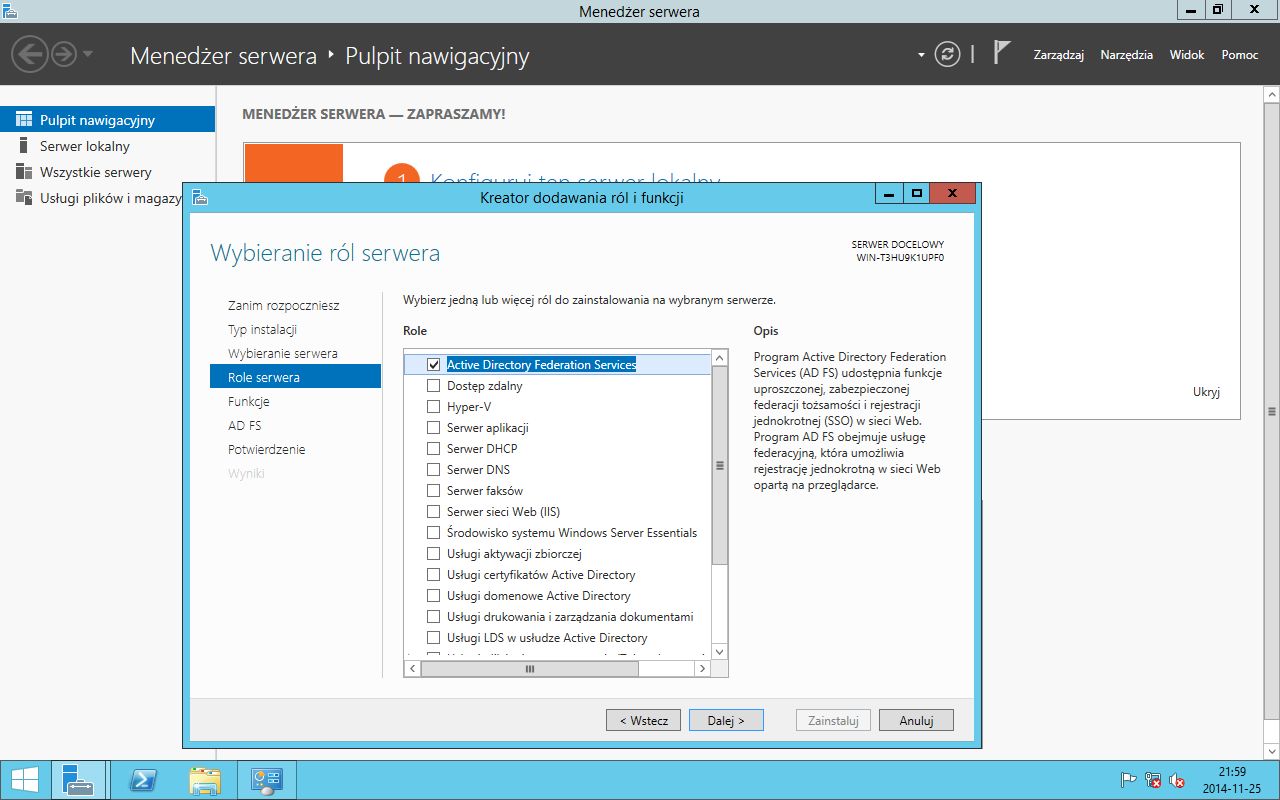The height and width of the screenshot is (800, 1280).
Task: Check the Serwer faksów role
Action: tap(433, 491)
